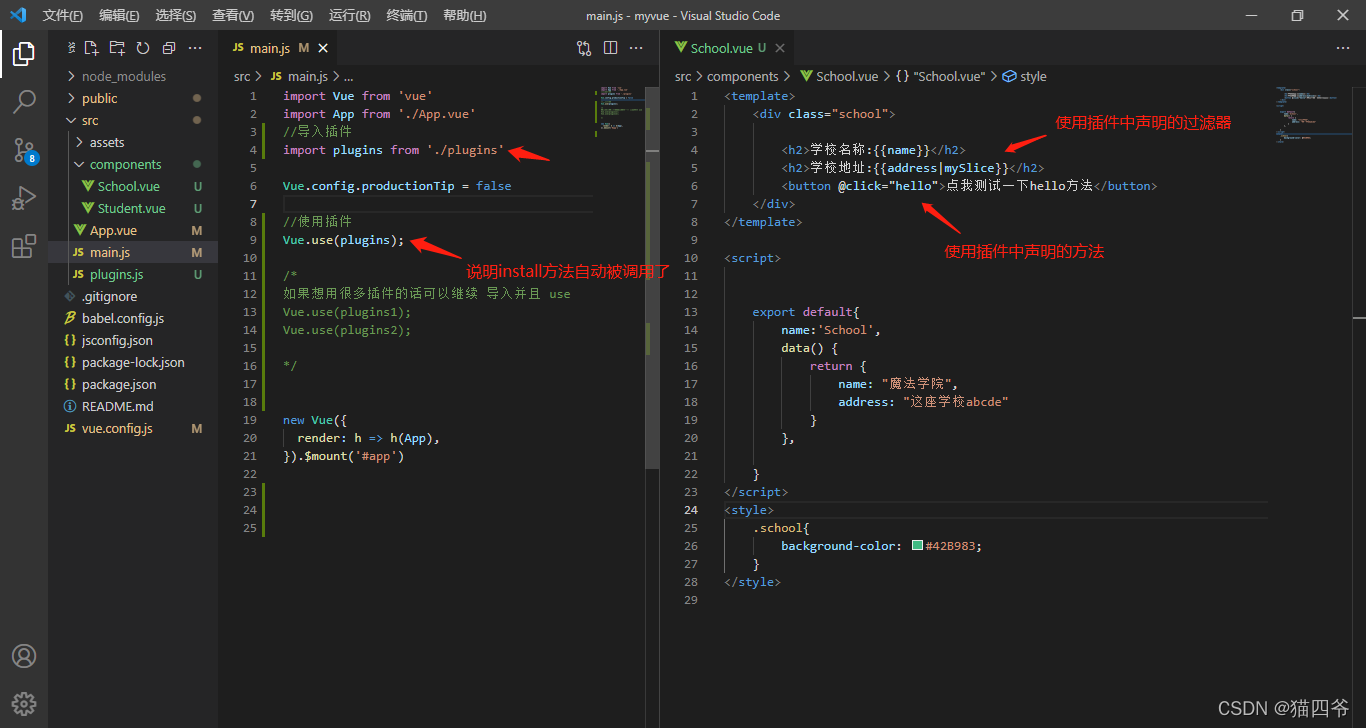The image size is (1366, 728).
Task: Click line number 24 in School.vue gutter
Action: pos(691,510)
